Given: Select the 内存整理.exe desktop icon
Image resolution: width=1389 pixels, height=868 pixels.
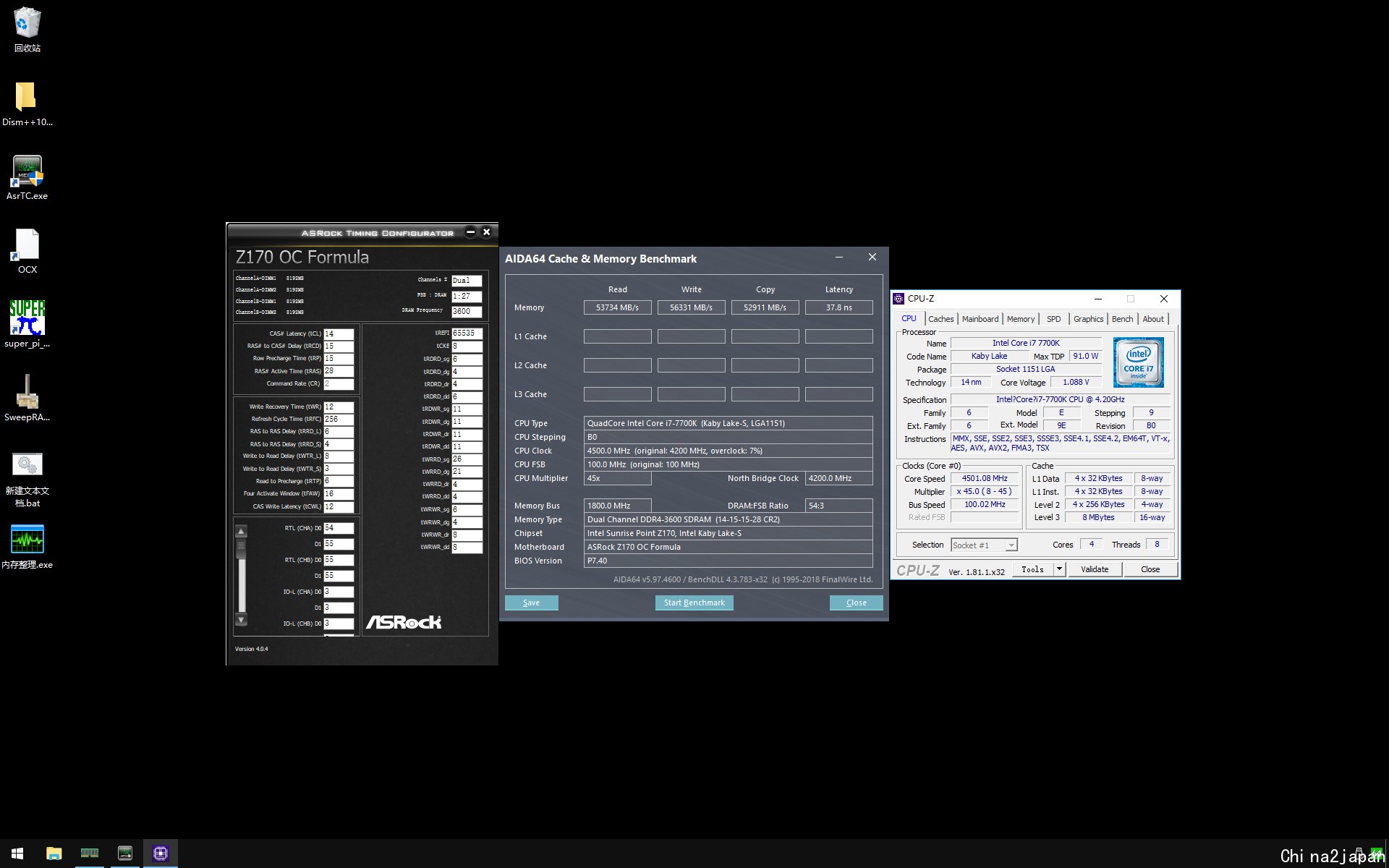Looking at the screenshot, I should [27, 547].
